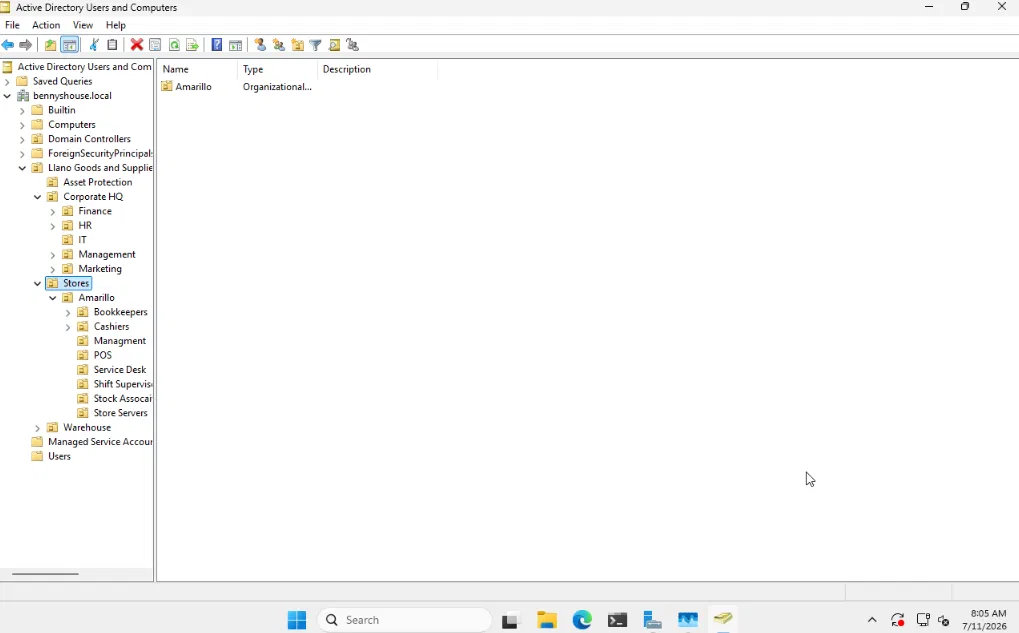1019x633 pixels.
Task: Expand the Management OU under Corporate HQ
Action: (53, 255)
